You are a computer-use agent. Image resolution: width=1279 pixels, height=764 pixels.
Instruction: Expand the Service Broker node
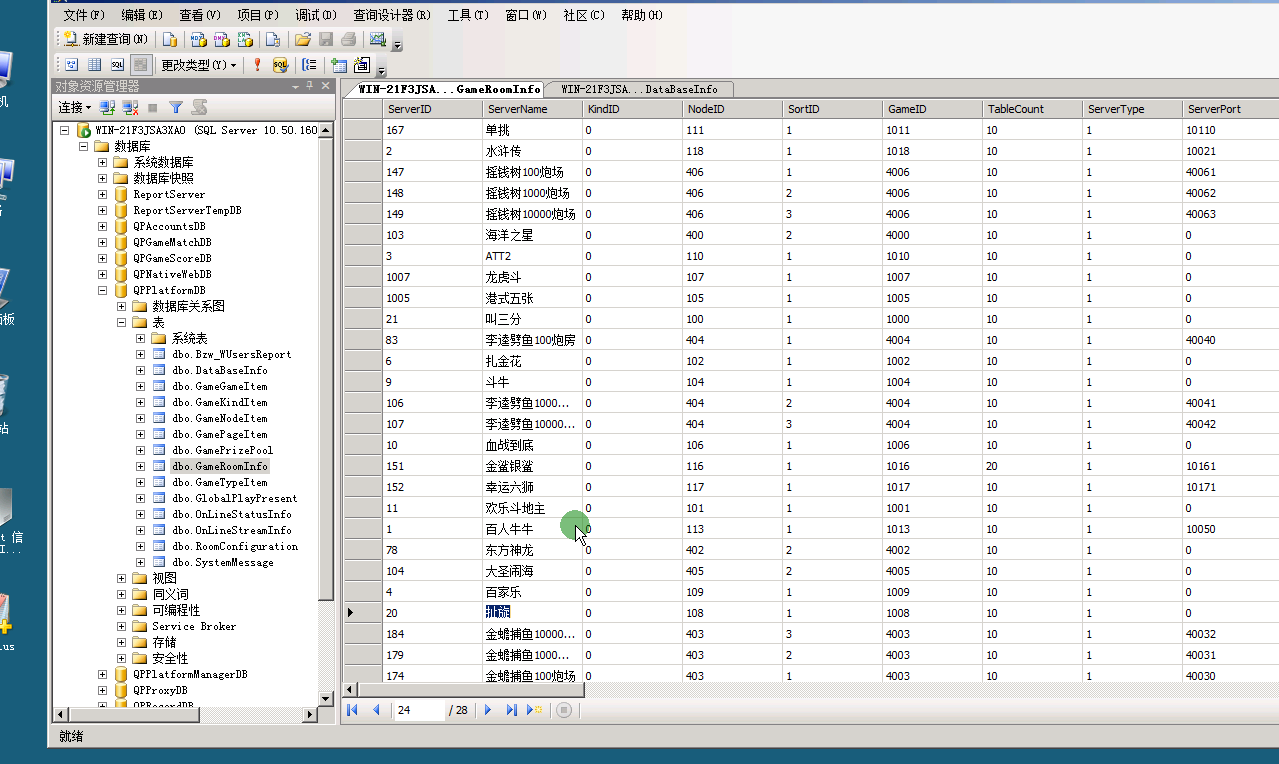click(x=121, y=626)
